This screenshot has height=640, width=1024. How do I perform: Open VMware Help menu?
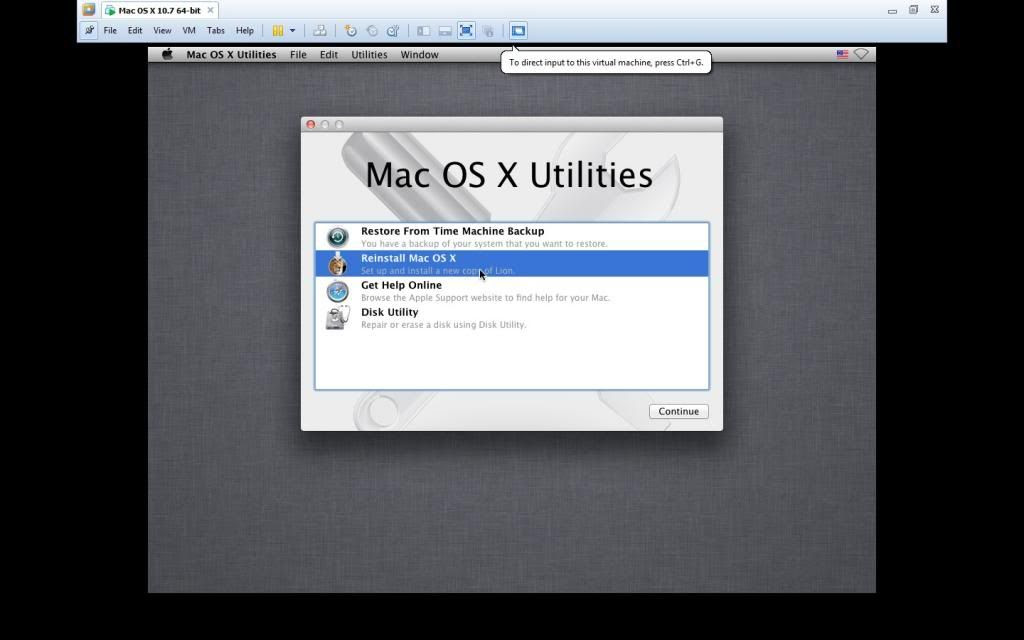(x=245, y=31)
